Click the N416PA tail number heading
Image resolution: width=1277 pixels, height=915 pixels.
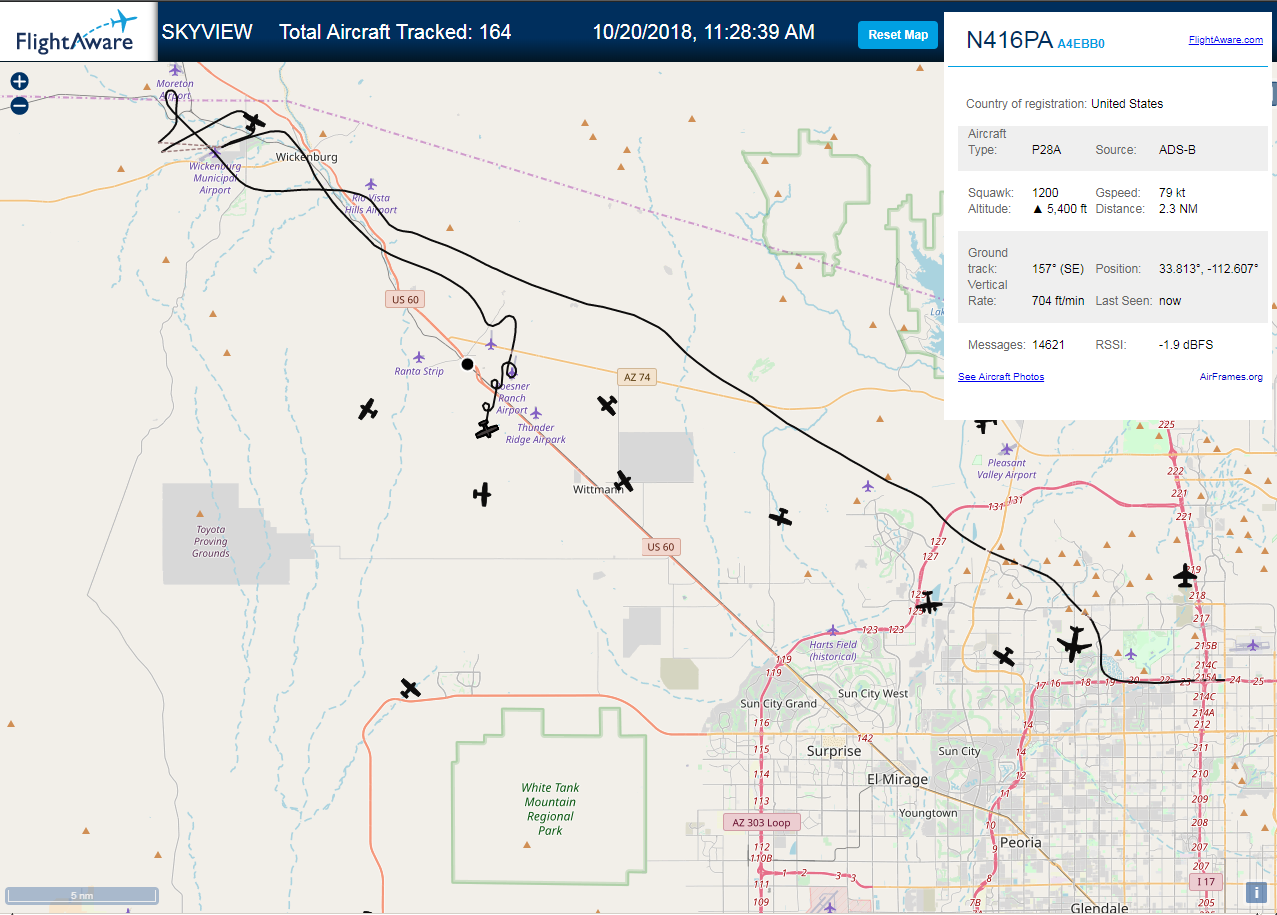coord(1009,41)
